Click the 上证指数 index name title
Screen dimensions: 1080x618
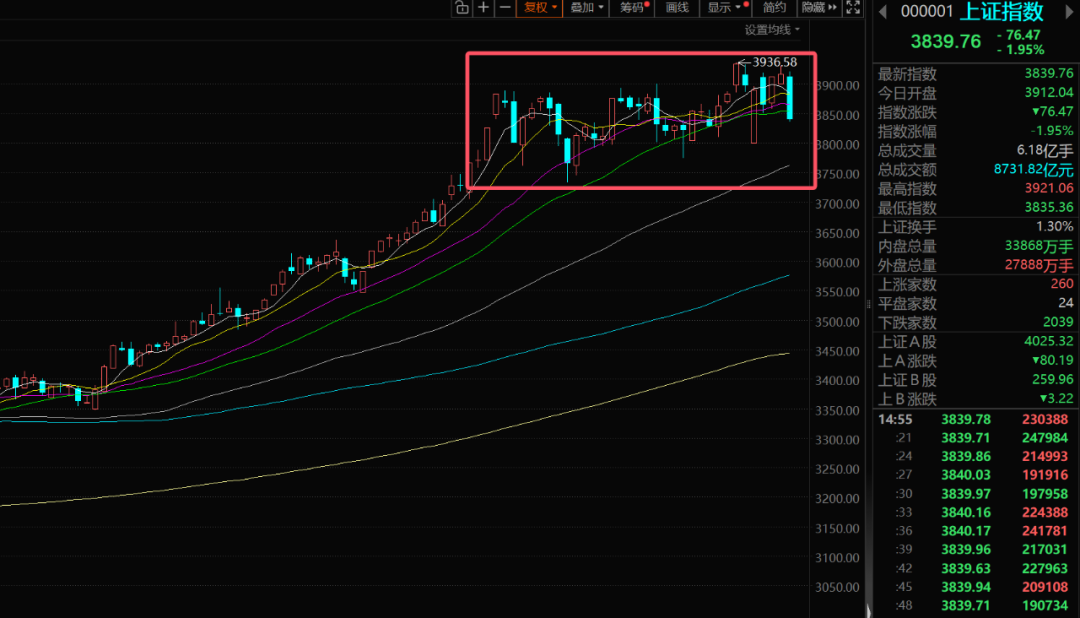[x=1002, y=12]
